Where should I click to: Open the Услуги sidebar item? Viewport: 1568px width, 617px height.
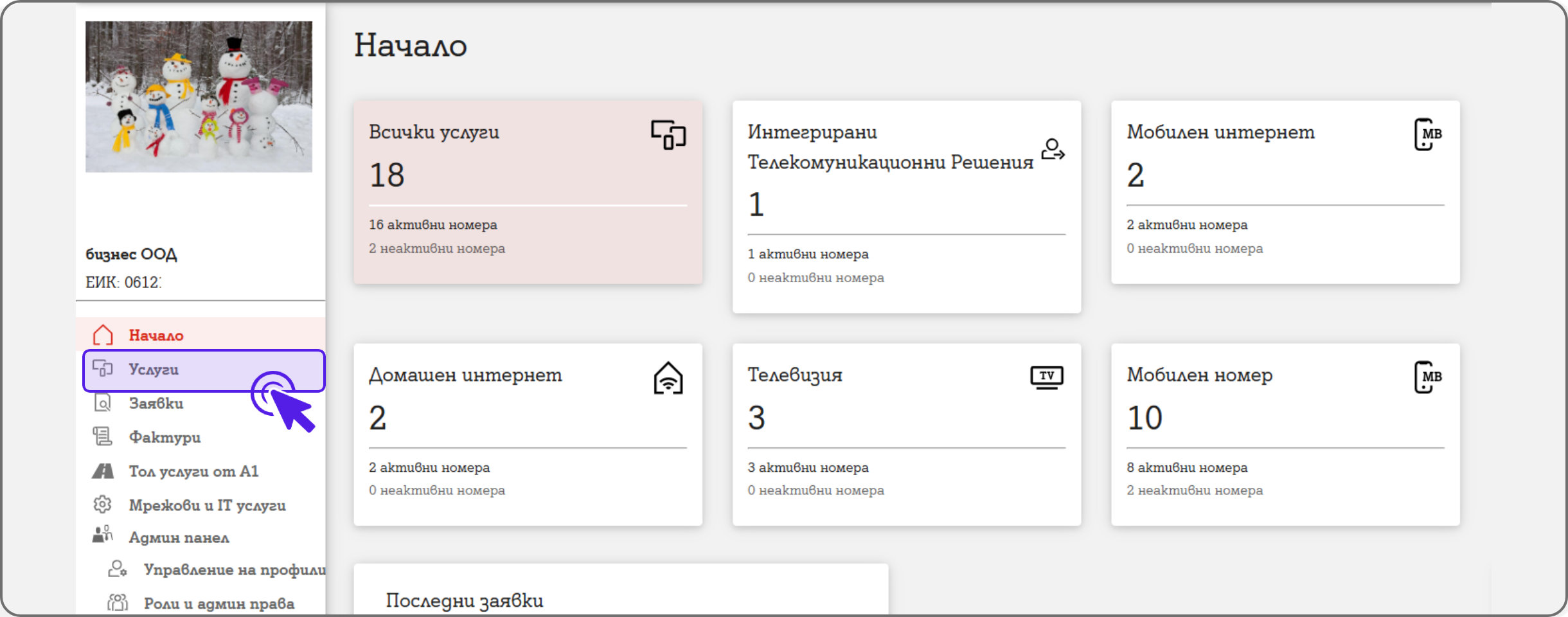(204, 370)
